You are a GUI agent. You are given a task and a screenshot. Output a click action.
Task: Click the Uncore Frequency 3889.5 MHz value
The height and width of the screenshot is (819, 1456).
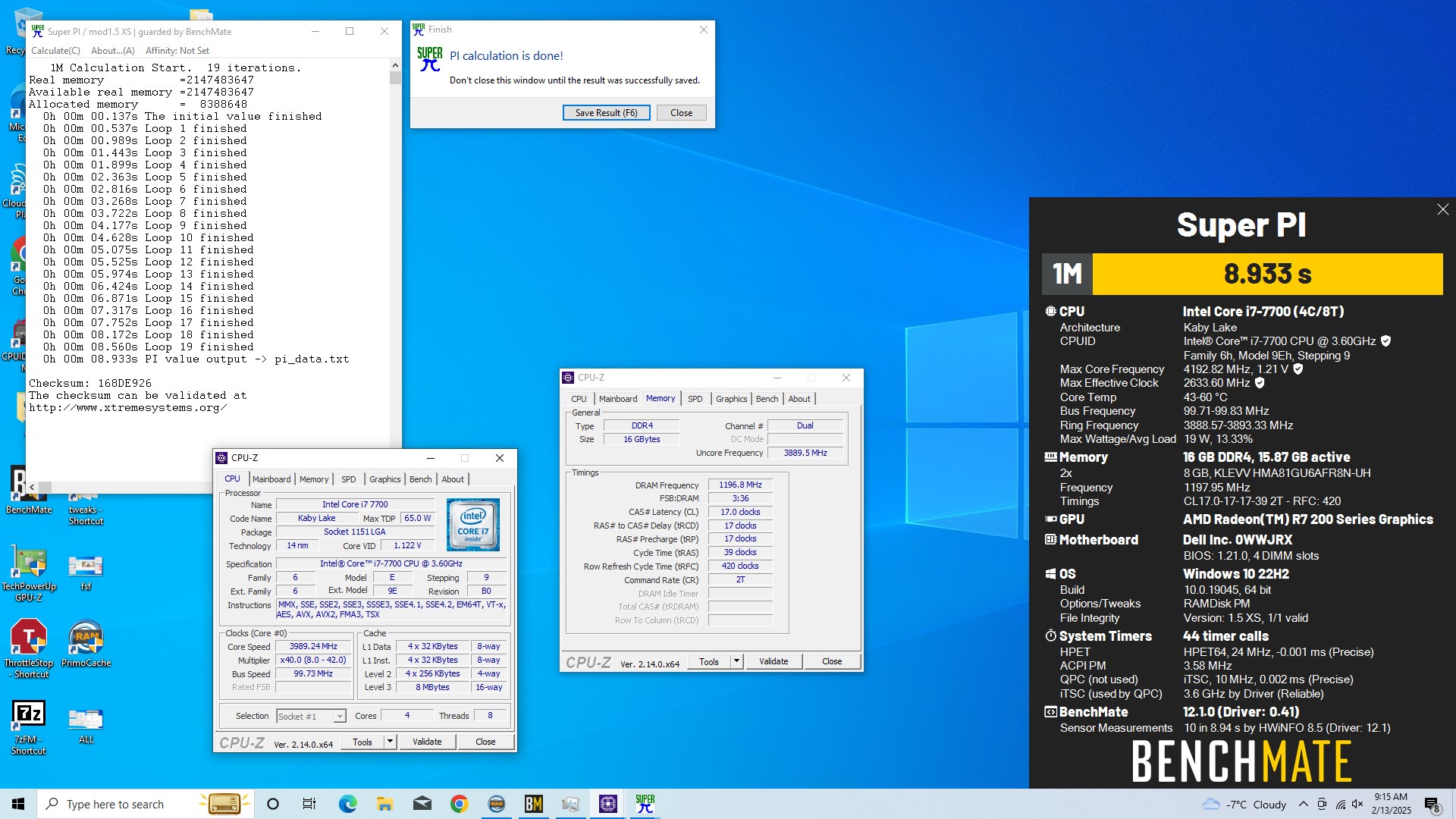coord(805,453)
